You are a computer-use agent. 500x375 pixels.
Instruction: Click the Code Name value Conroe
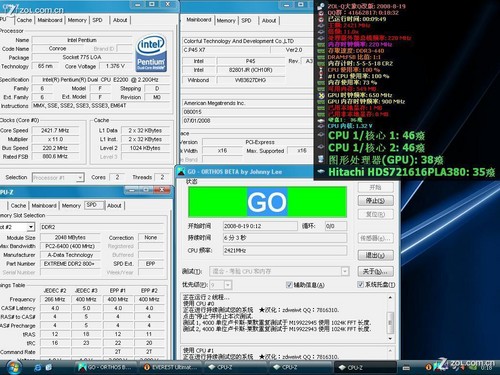pyautogui.click(x=57, y=49)
